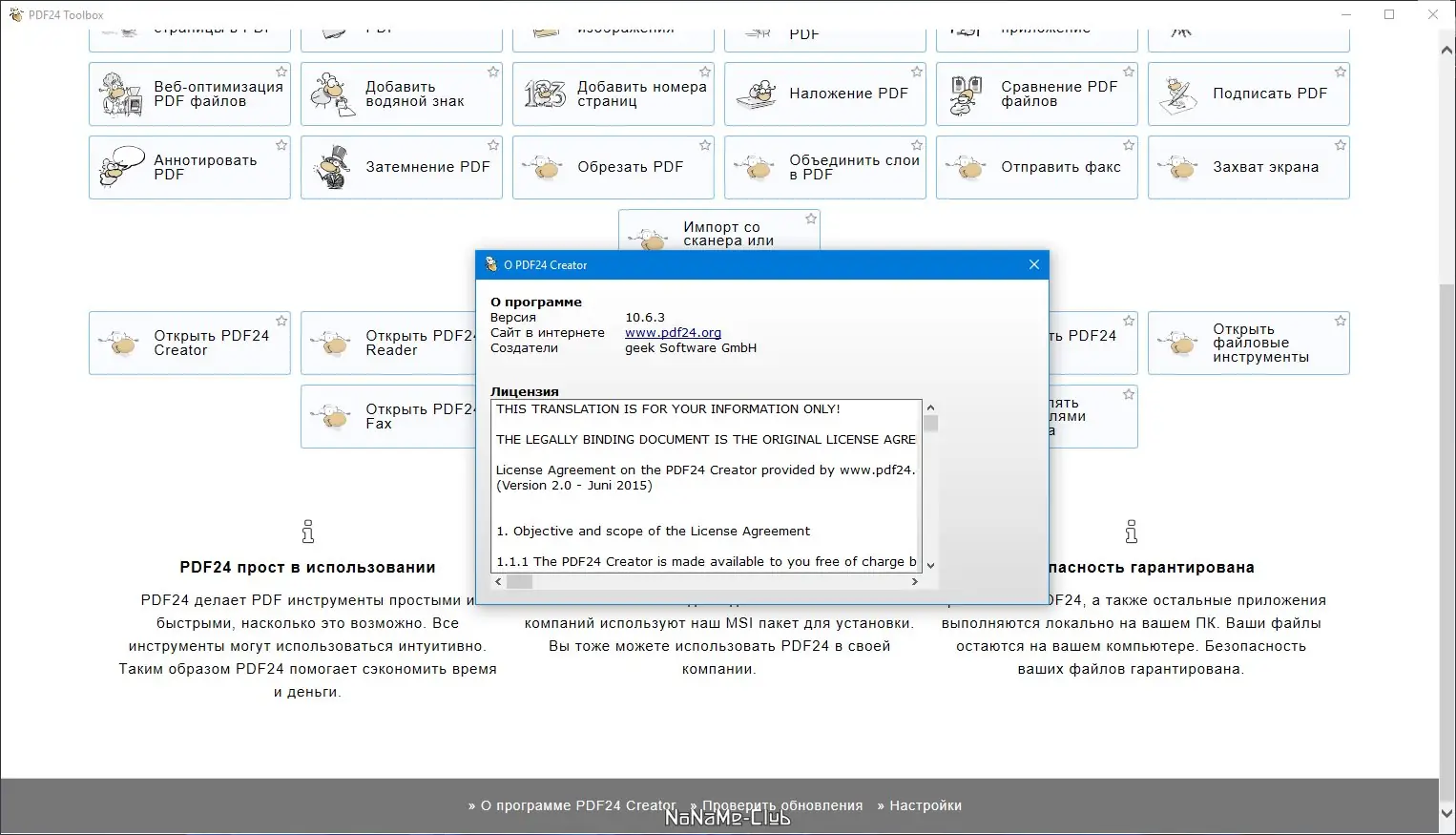Screen dimensions: 1456x835
Task: Favorite the Сравнение PDF файлов tool
Action: pos(1129,72)
